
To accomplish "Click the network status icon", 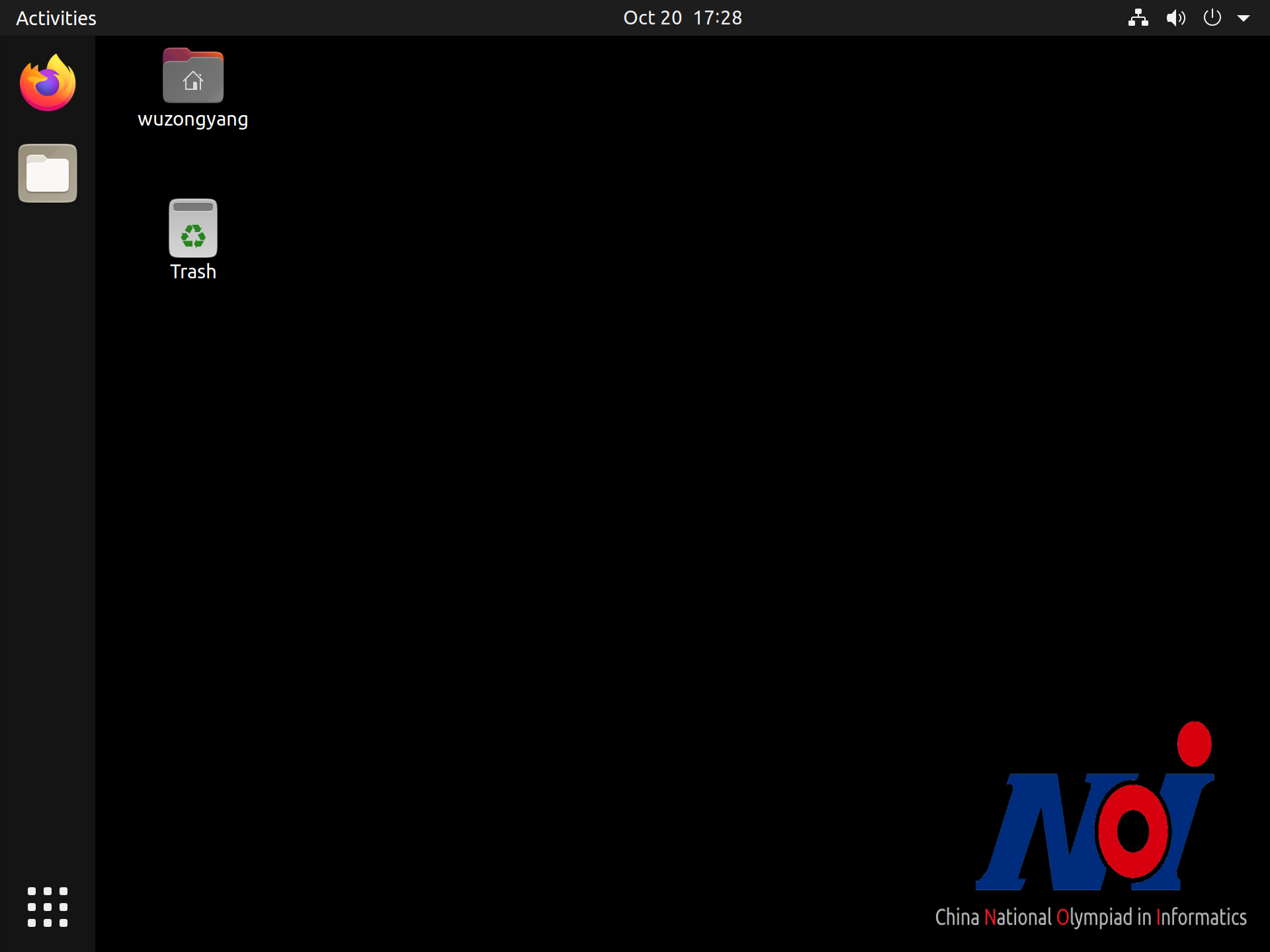I will pyautogui.click(x=1138, y=18).
